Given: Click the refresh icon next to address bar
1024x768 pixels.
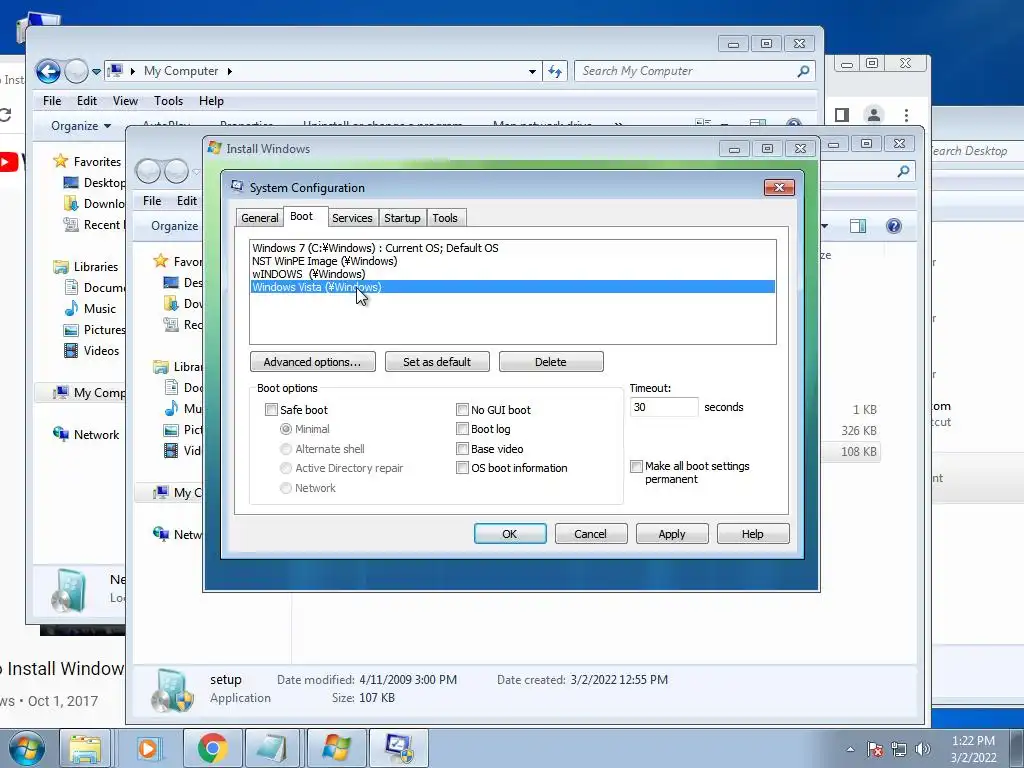Looking at the screenshot, I should [x=555, y=71].
